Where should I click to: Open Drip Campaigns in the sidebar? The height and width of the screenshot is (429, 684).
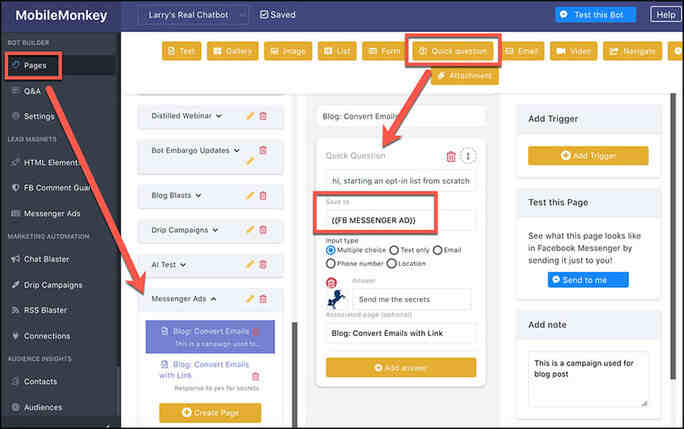tap(53, 285)
